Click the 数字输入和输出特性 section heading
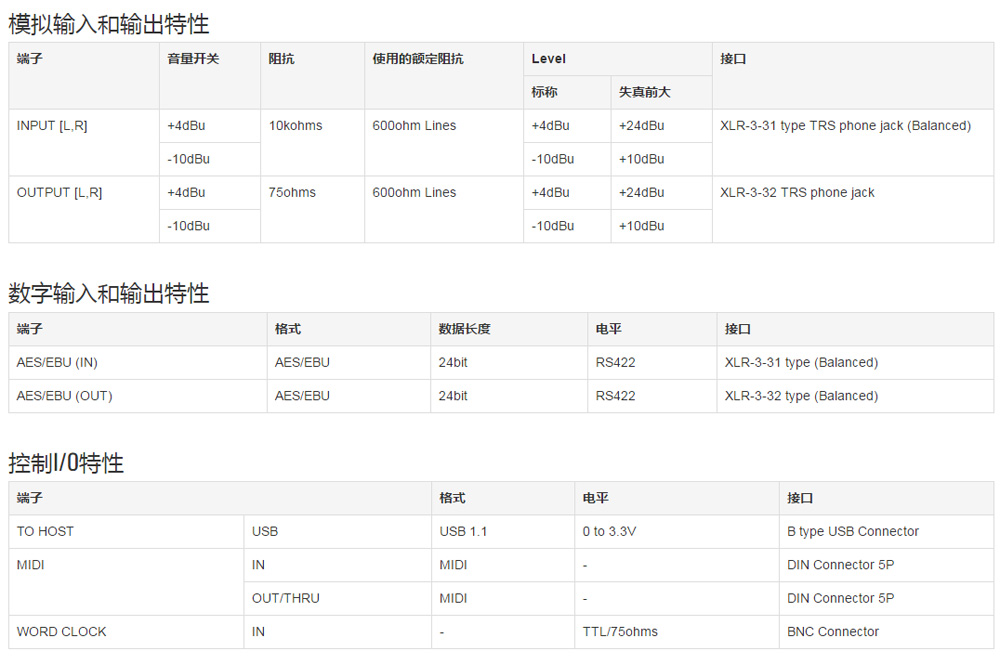Screen dimensions: 1000x664 [x=109, y=294]
